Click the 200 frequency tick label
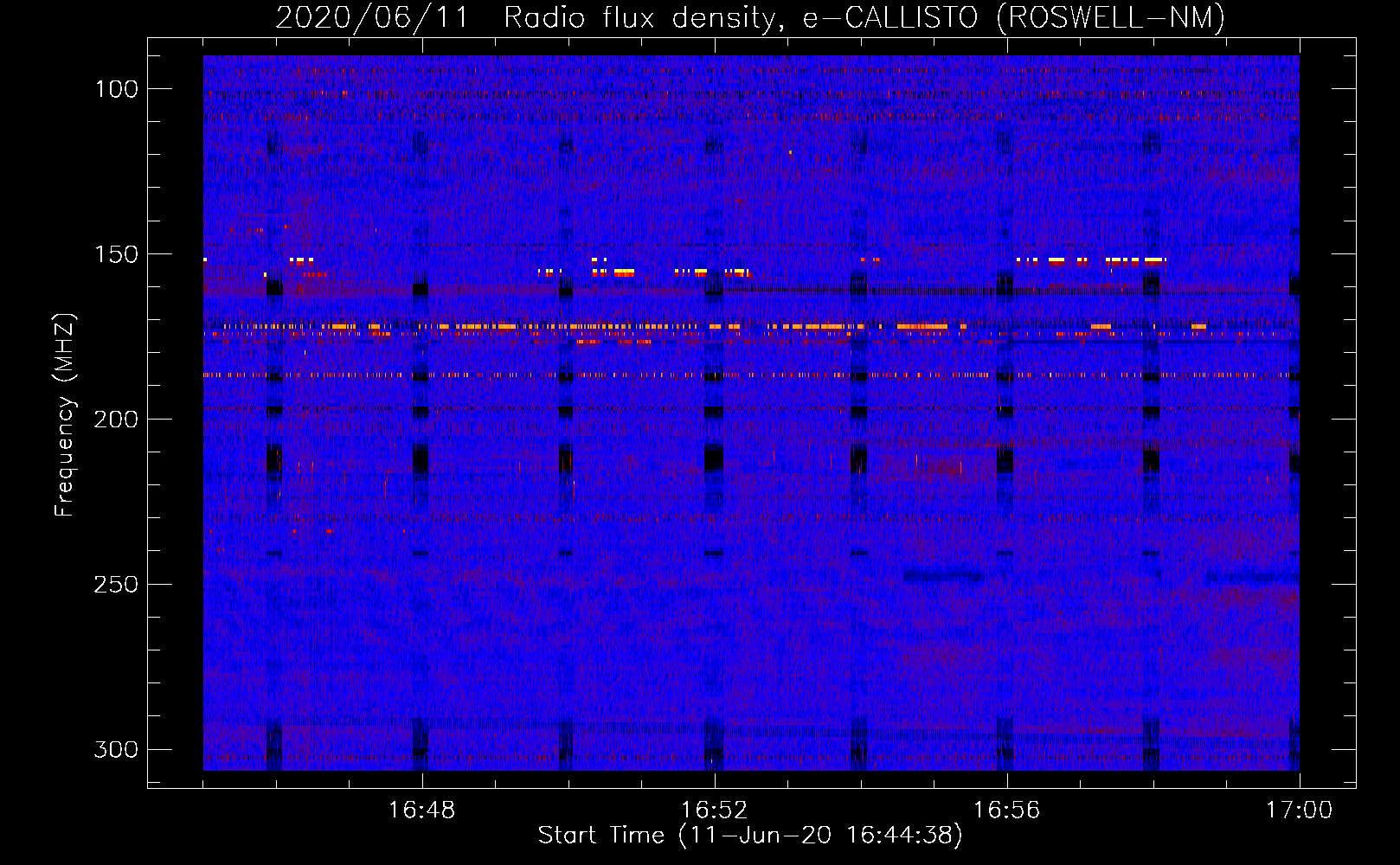Viewport: 1400px width, 865px height. (x=116, y=420)
